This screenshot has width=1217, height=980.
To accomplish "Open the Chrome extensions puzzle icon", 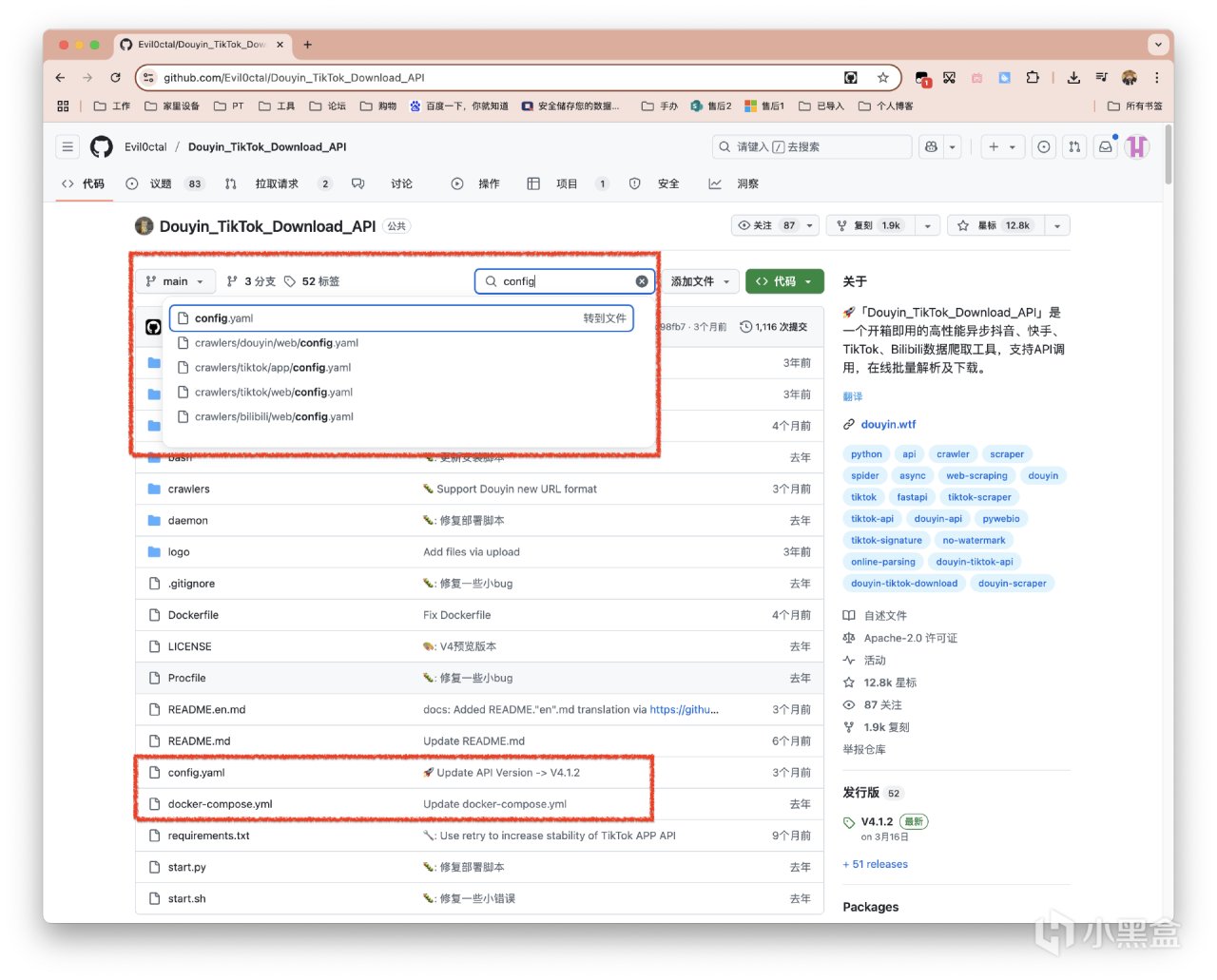I will click(x=1033, y=78).
